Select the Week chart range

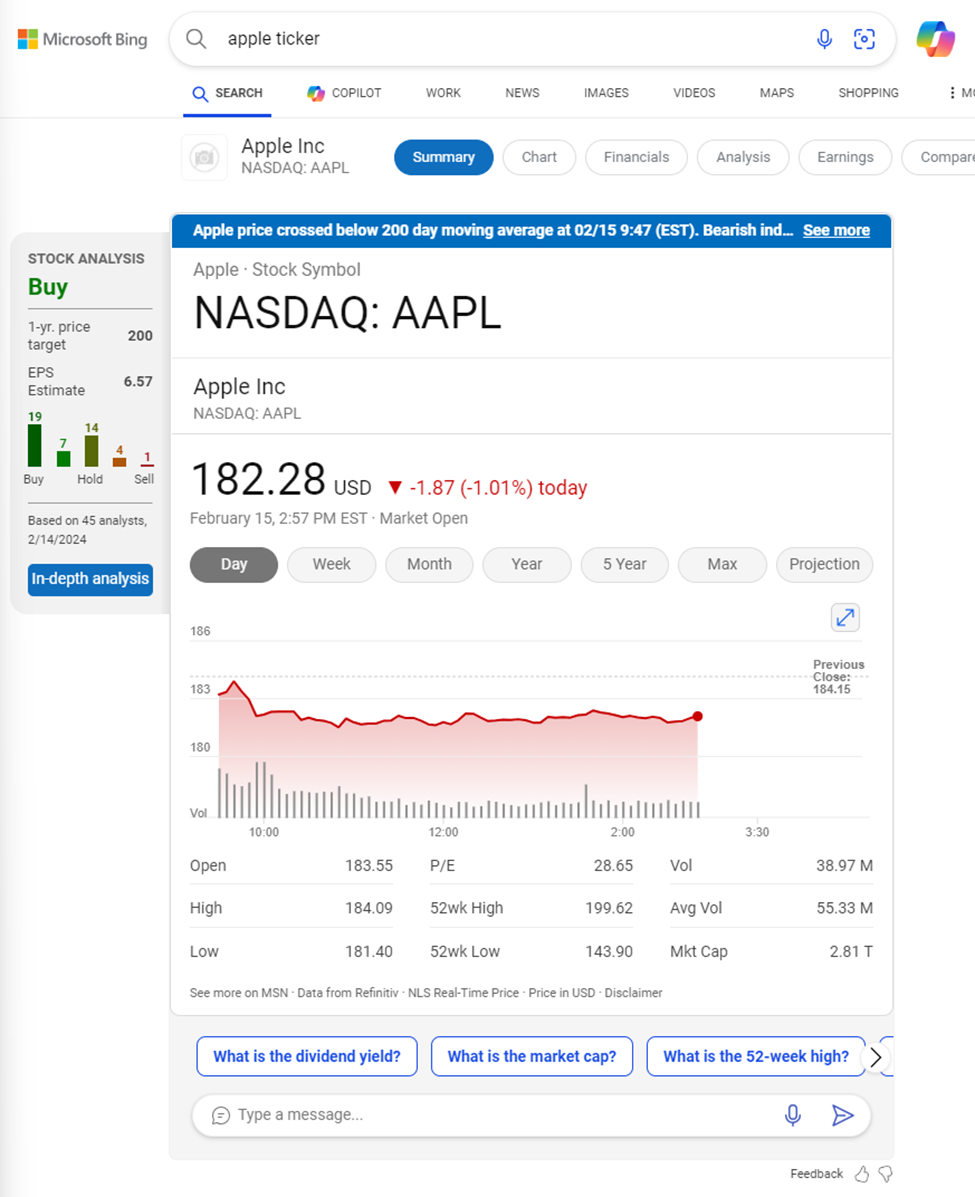point(331,565)
